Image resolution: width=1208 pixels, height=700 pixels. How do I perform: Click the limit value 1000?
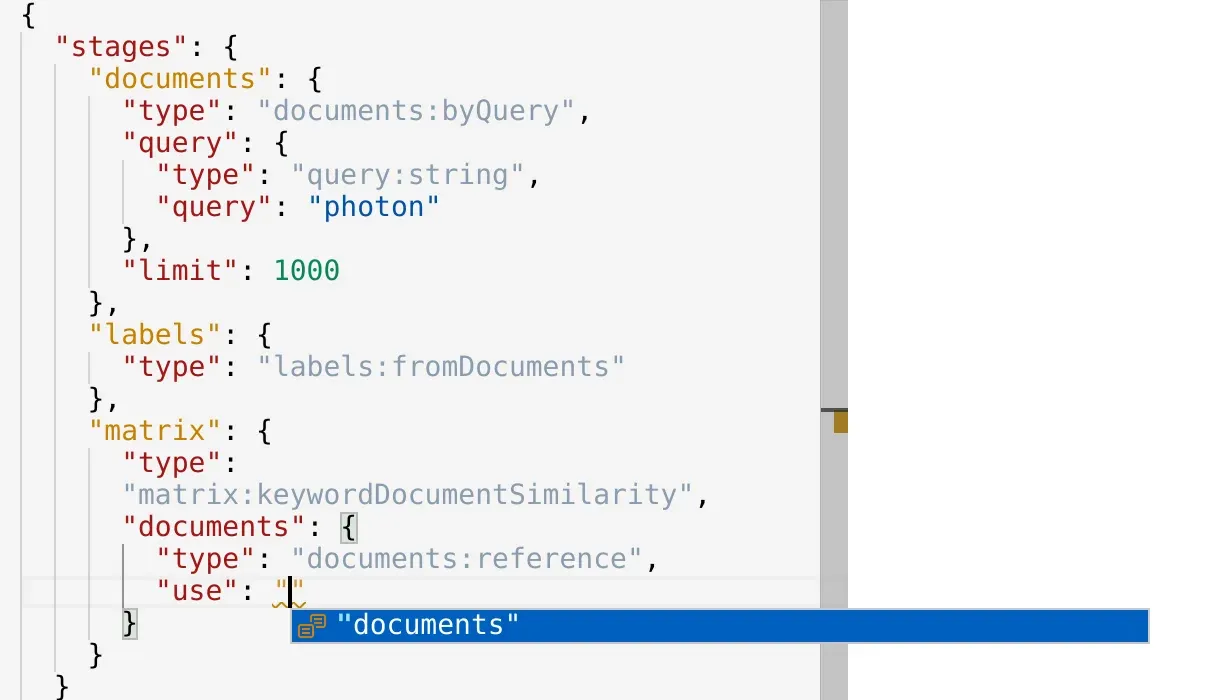pos(307,270)
